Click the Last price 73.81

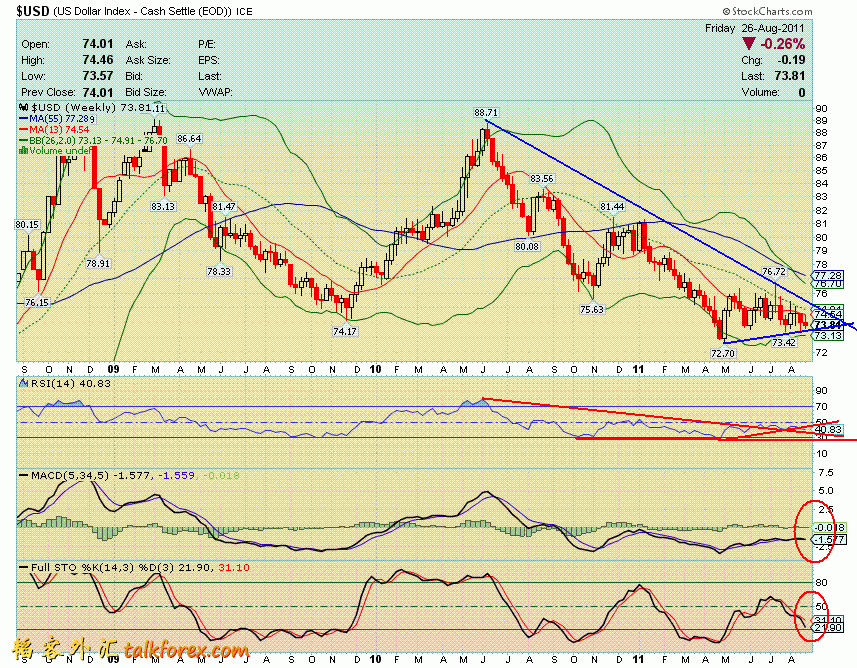pyautogui.click(x=790, y=75)
